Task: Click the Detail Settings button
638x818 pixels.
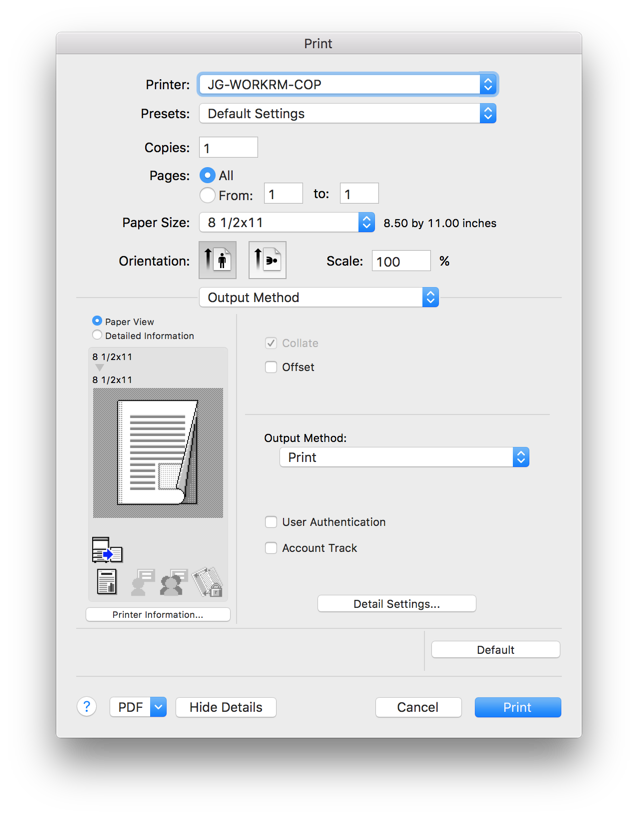Action: (396, 604)
